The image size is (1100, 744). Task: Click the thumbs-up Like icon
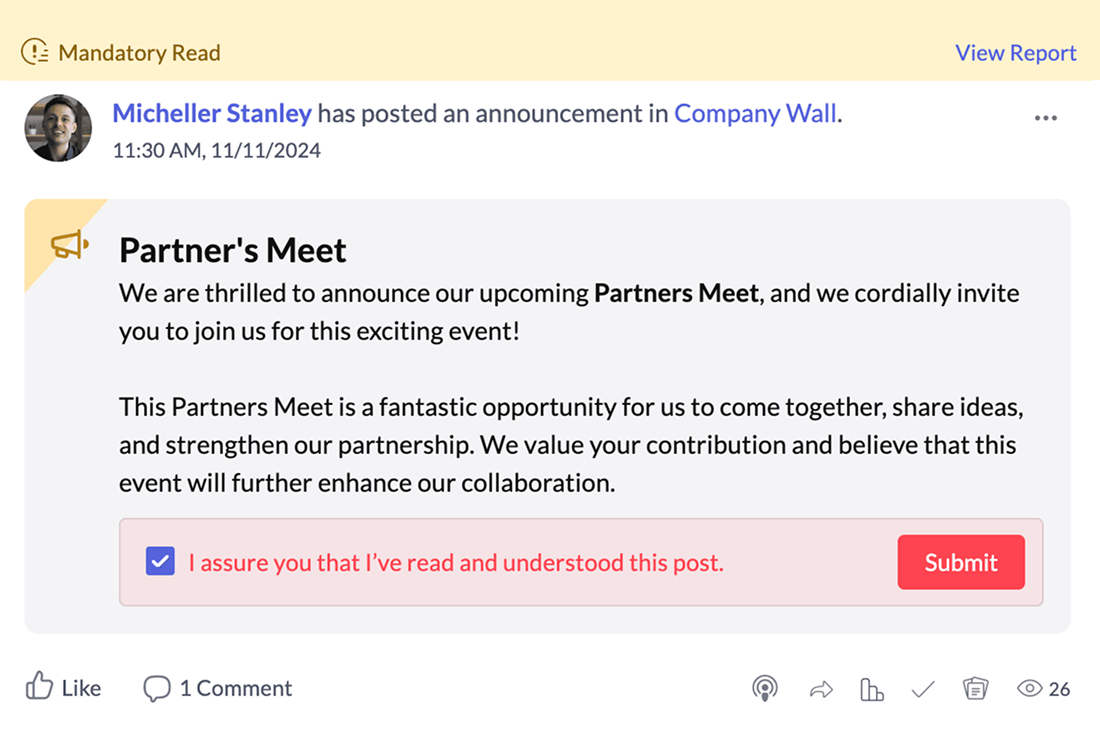[39, 687]
